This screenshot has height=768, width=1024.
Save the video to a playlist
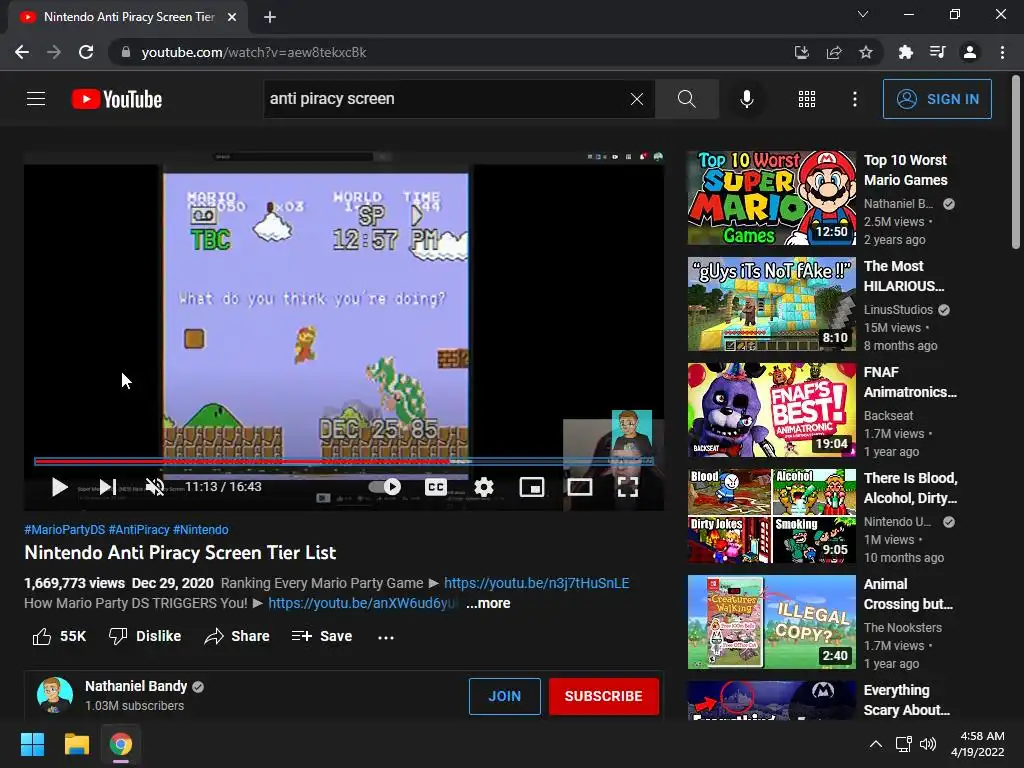[x=322, y=636]
